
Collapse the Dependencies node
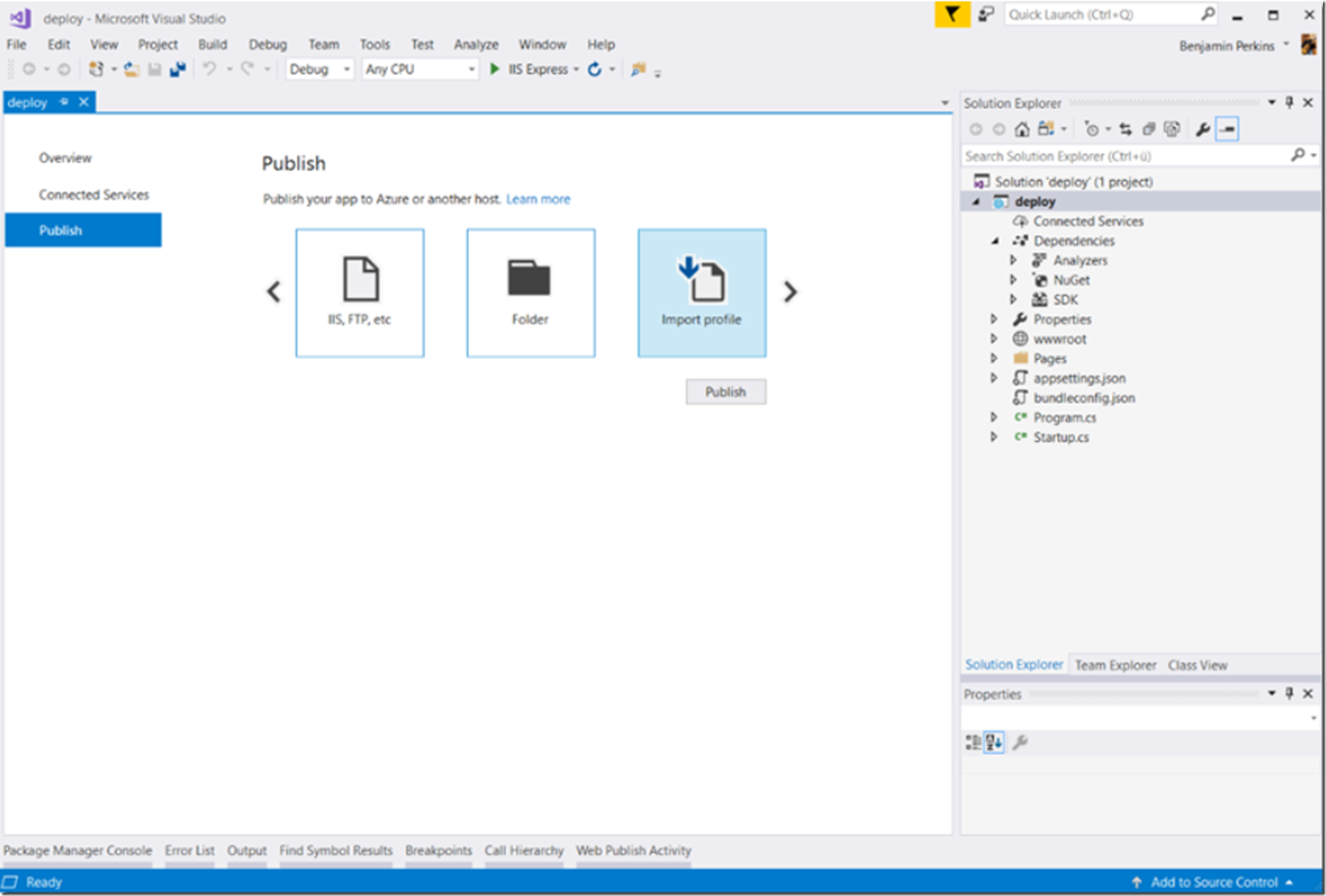pyautogui.click(x=994, y=241)
